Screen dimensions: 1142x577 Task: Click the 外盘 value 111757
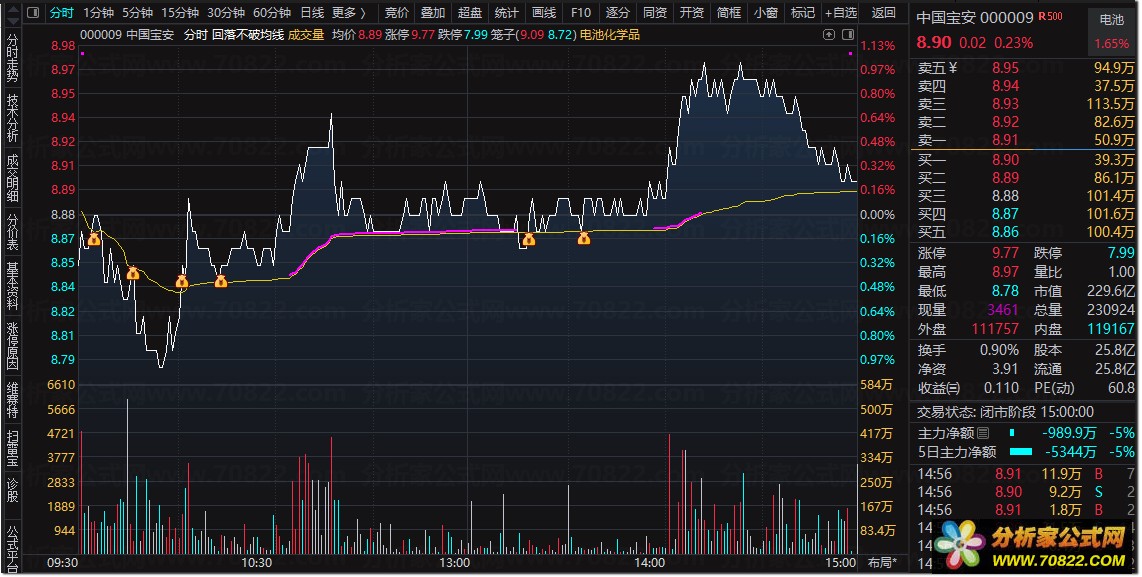(x=995, y=329)
